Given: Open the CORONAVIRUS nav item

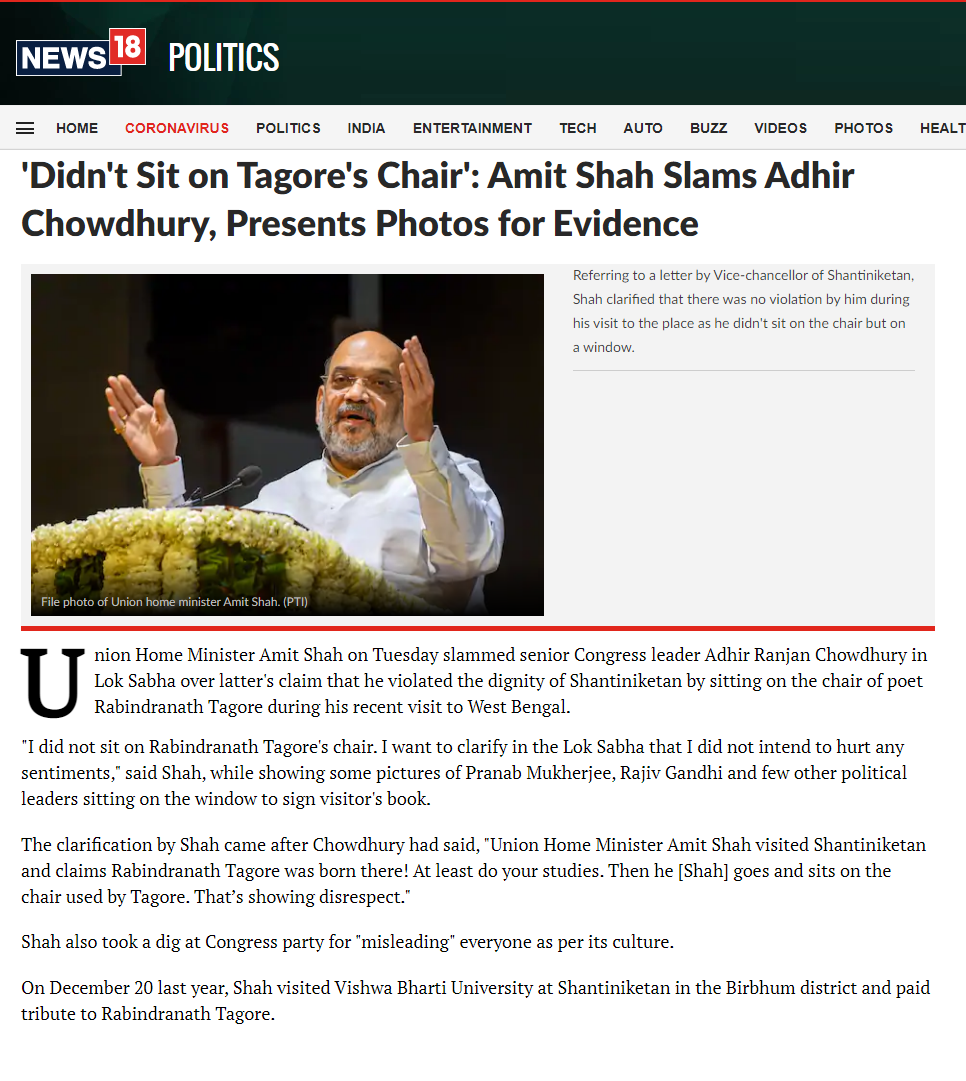Looking at the screenshot, I should [177, 128].
